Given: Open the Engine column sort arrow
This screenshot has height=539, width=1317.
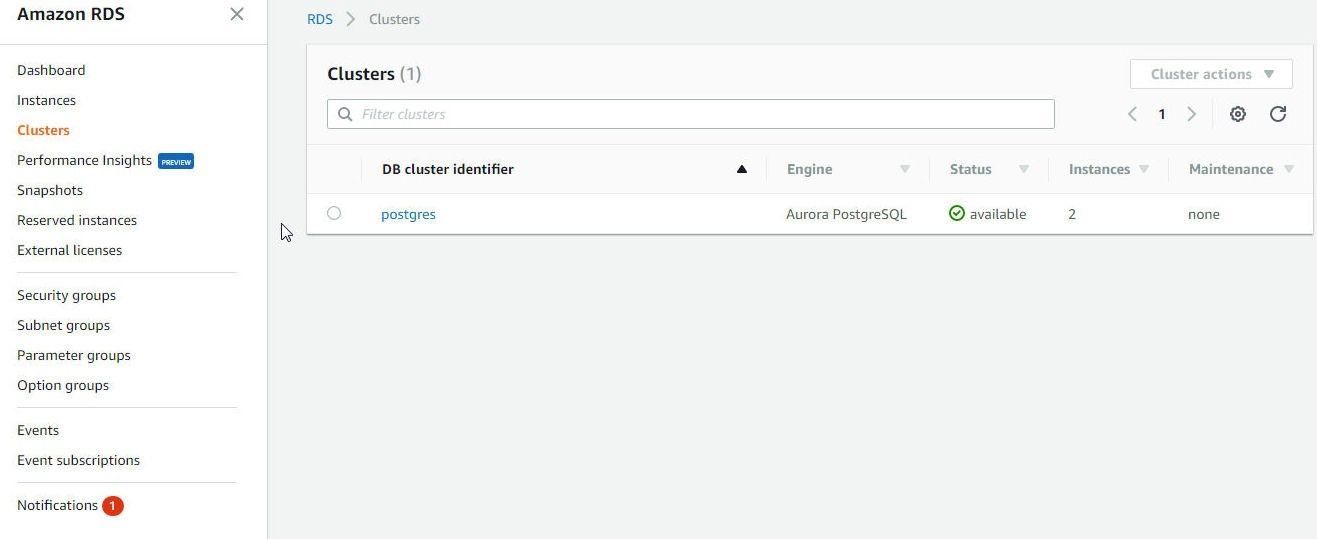Looking at the screenshot, I should click(x=905, y=169).
